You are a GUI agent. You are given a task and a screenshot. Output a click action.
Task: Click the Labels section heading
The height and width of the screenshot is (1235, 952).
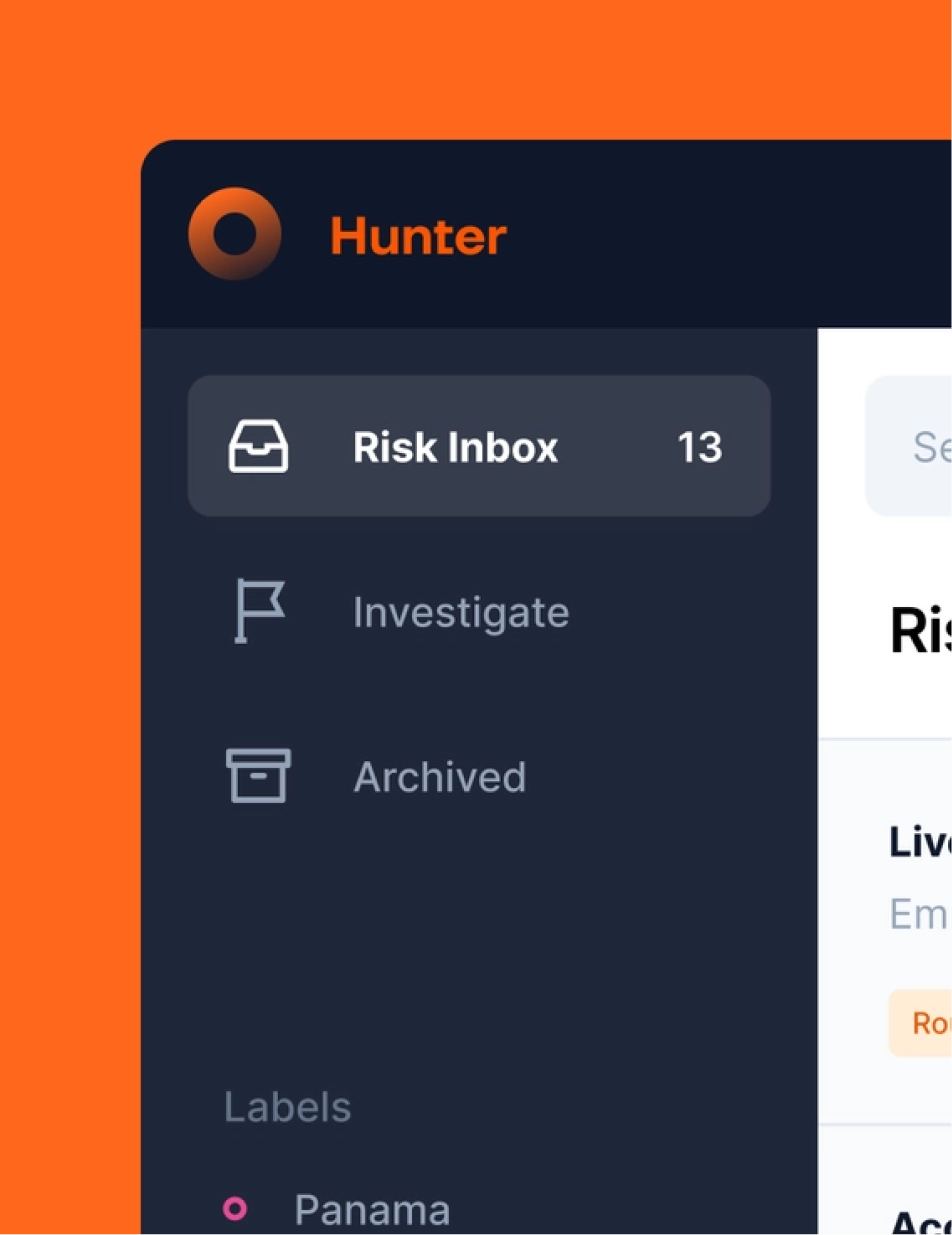click(x=287, y=1107)
